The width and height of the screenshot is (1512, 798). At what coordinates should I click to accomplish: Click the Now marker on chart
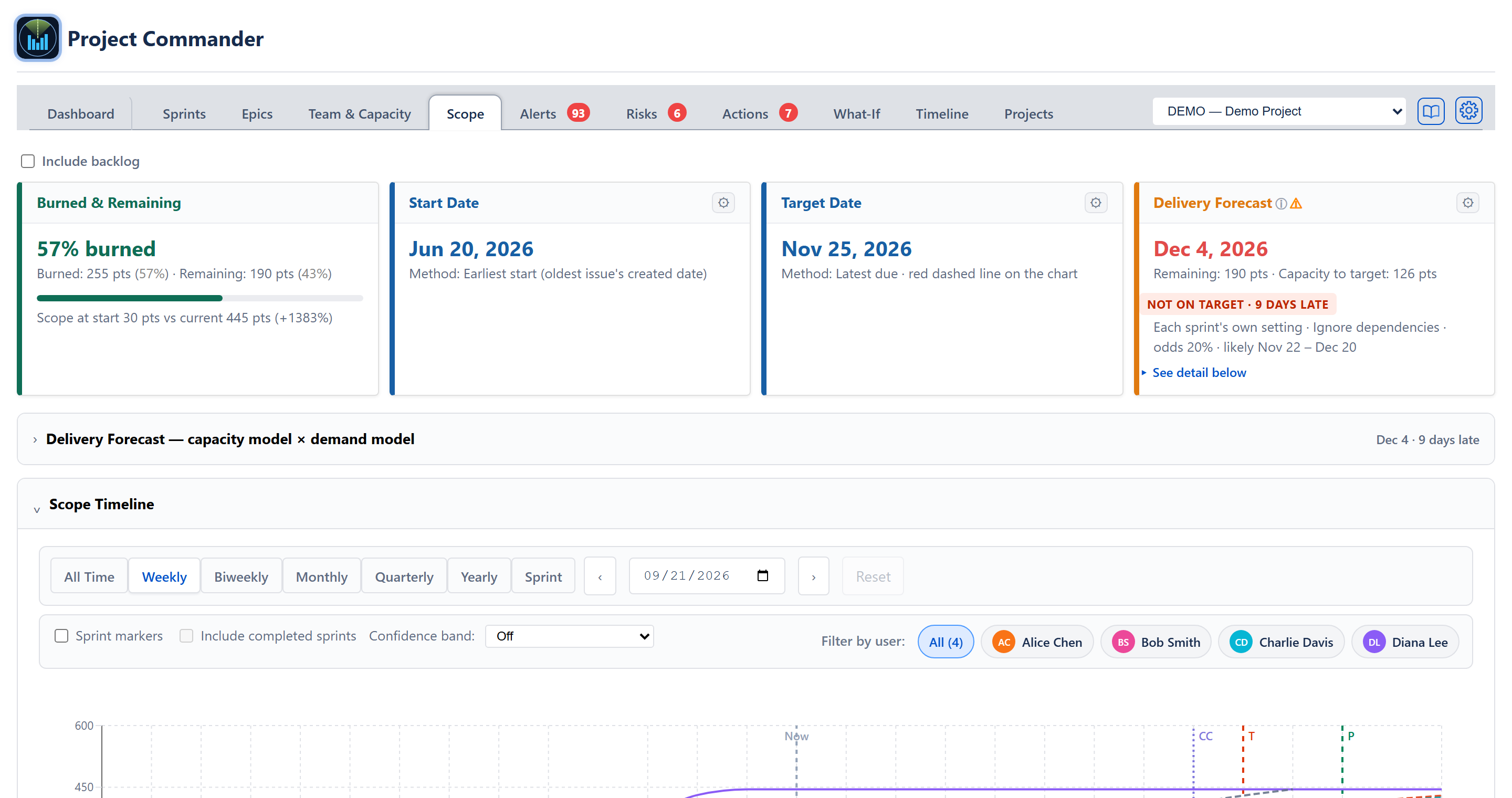tap(796, 736)
